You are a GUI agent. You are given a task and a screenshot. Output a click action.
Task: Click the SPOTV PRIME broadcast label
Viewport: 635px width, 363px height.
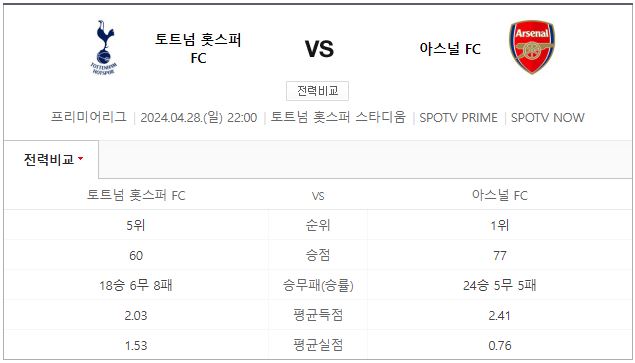click(458, 117)
